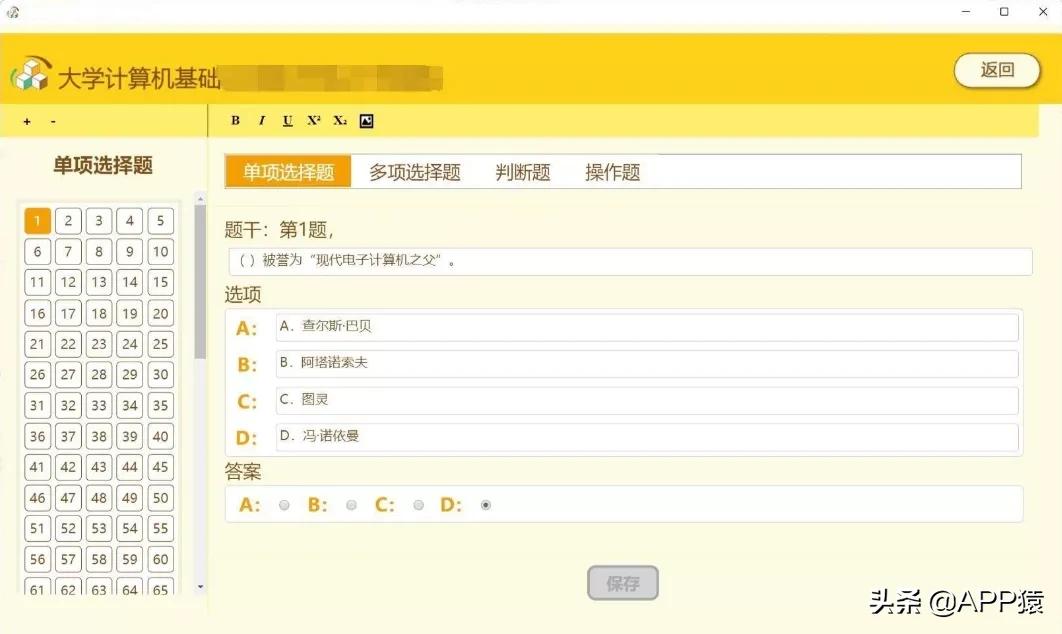Go to question number 27
Screen dimensions: 1062x634
pos(68,375)
